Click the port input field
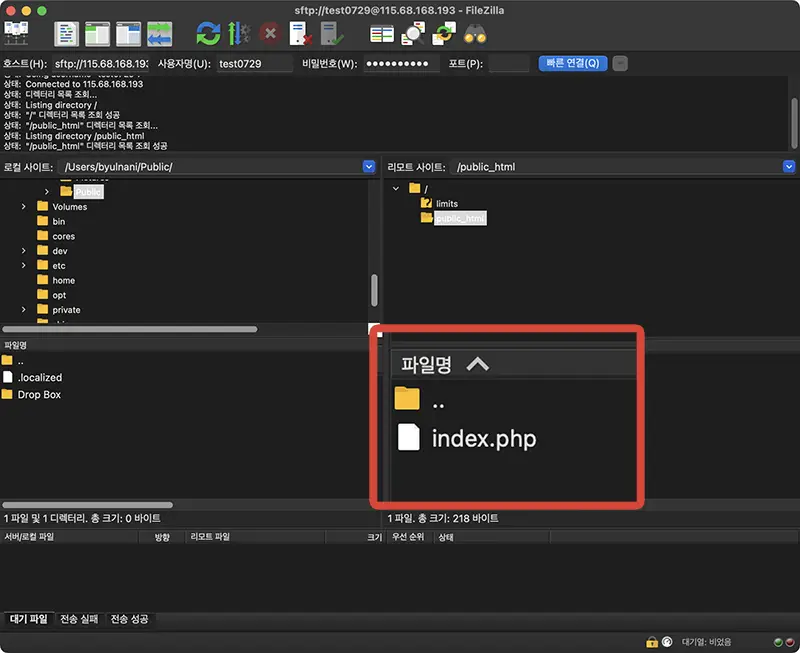The image size is (800, 653). click(x=509, y=64)
